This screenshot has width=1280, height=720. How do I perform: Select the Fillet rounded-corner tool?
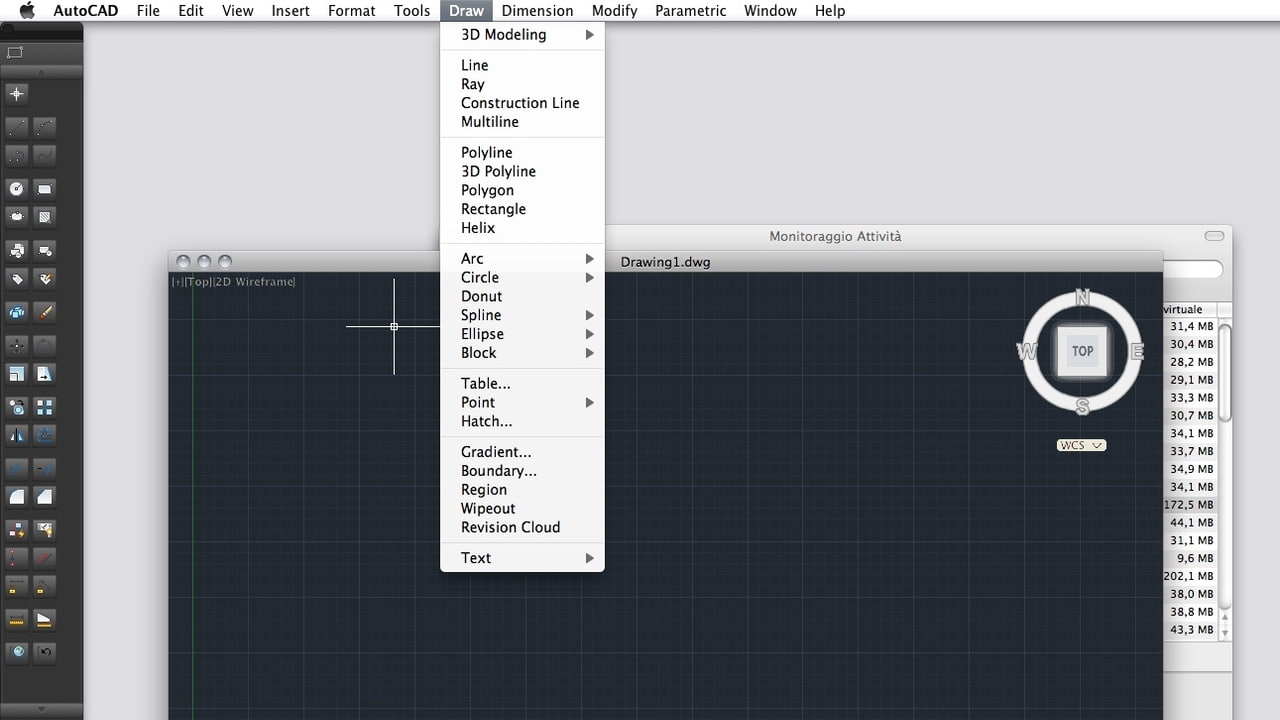[x=17, y=497]
